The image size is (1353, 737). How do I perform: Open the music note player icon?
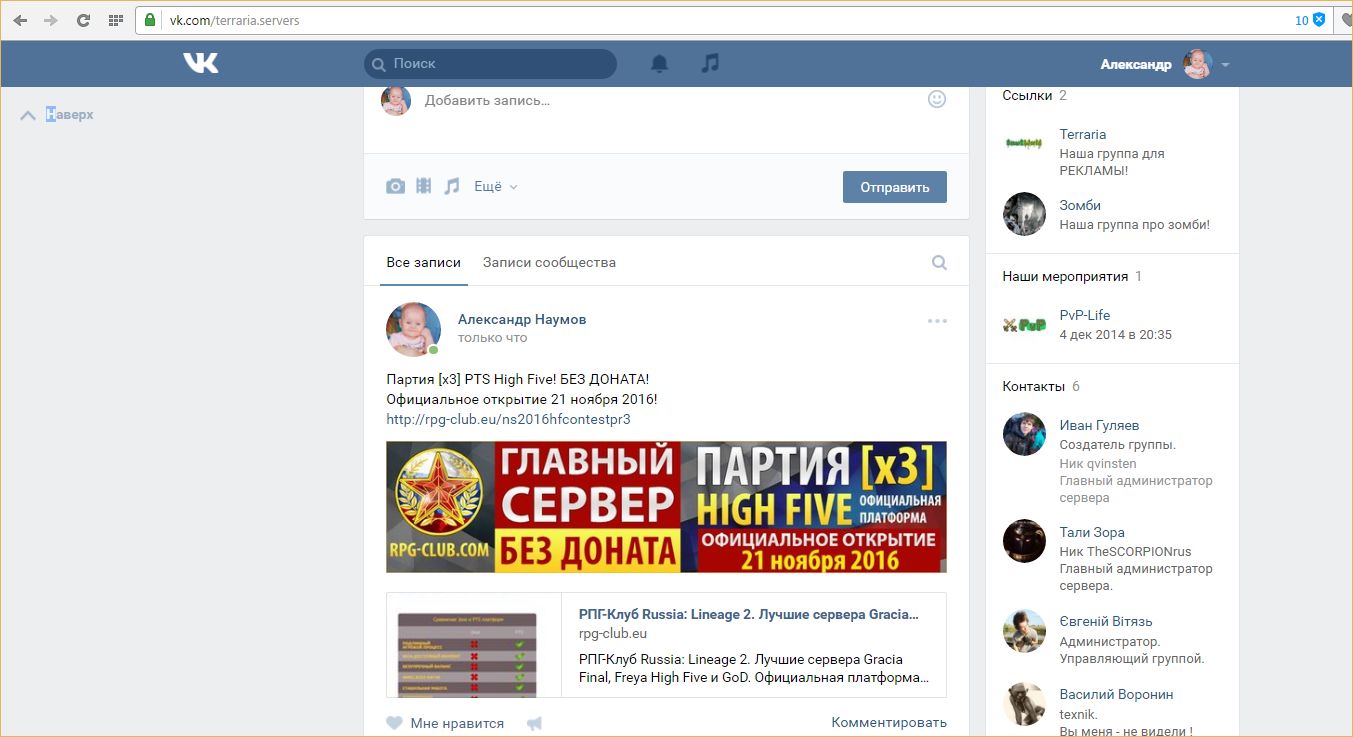(710, 63)
